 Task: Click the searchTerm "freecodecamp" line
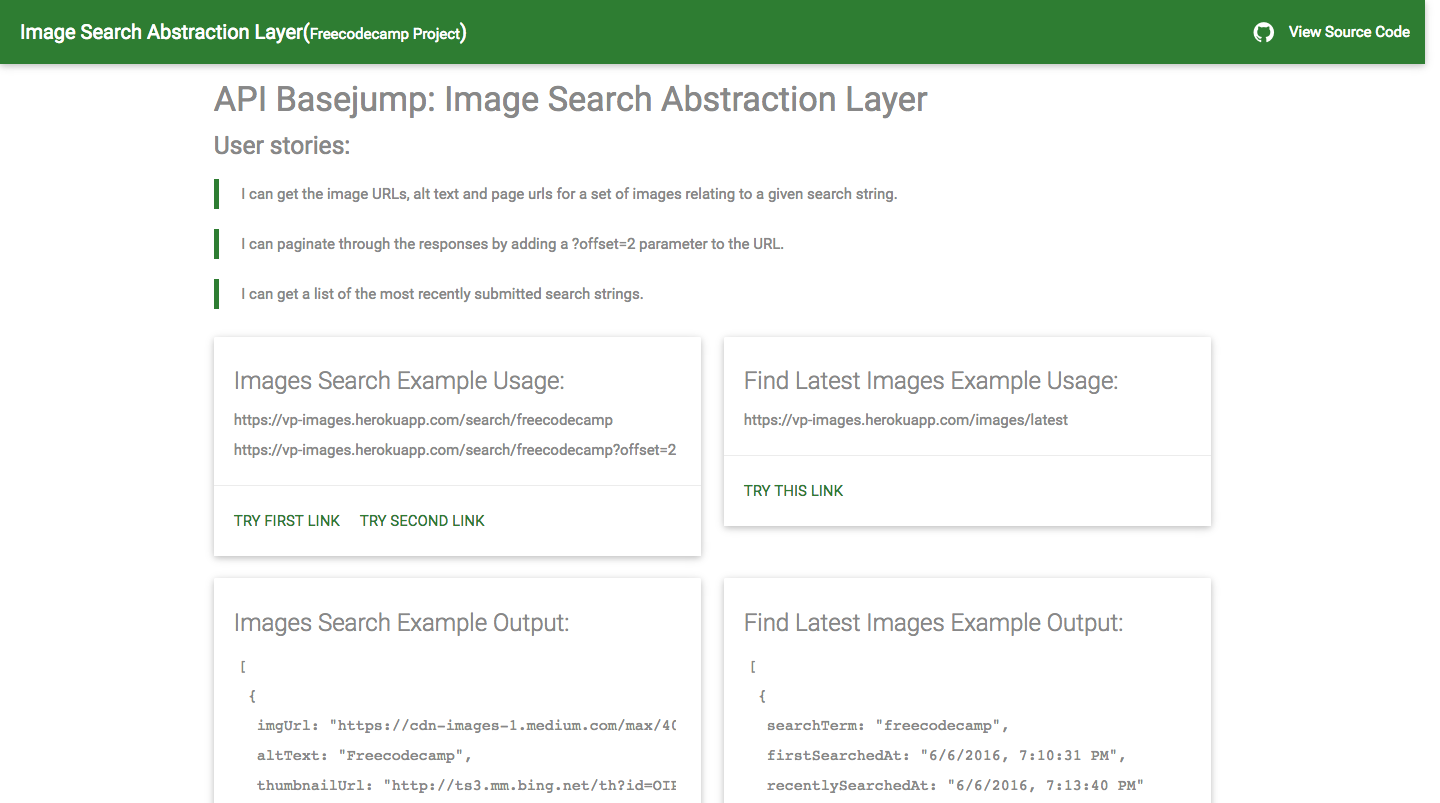(888, 726)
